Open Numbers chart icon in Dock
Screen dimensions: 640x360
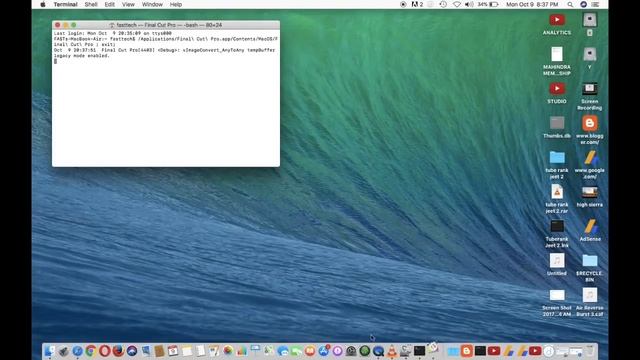point(242,351)
